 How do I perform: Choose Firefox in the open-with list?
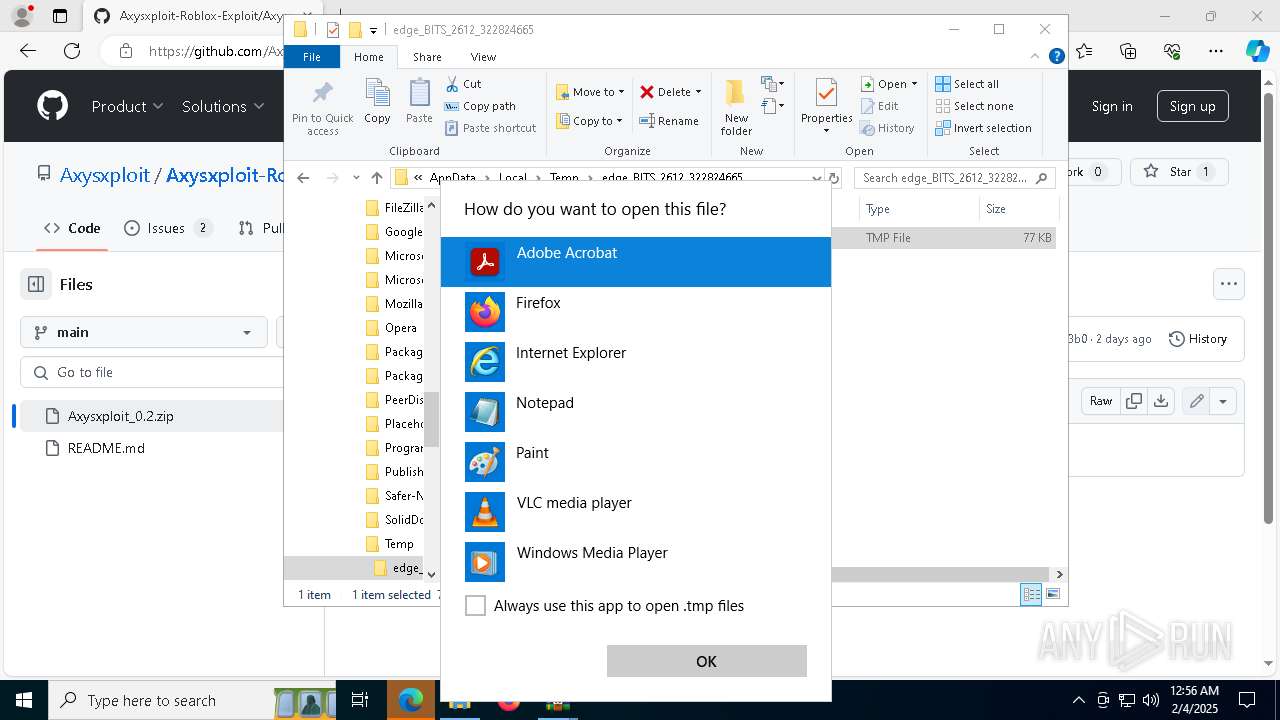coord(636,312)
